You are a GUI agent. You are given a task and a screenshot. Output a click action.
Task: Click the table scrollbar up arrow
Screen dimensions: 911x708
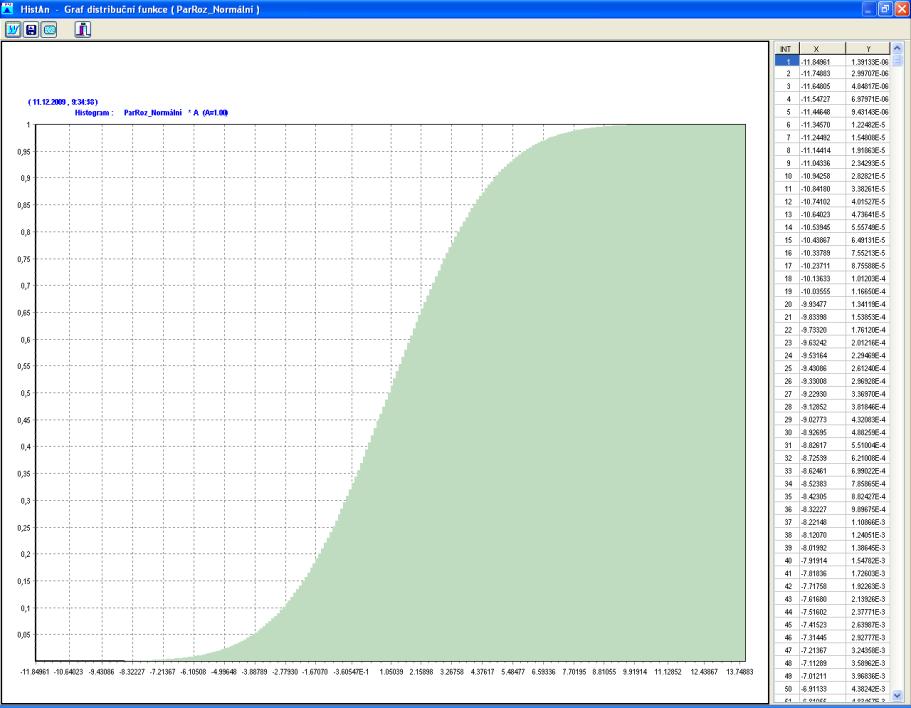tap(896, 48)
